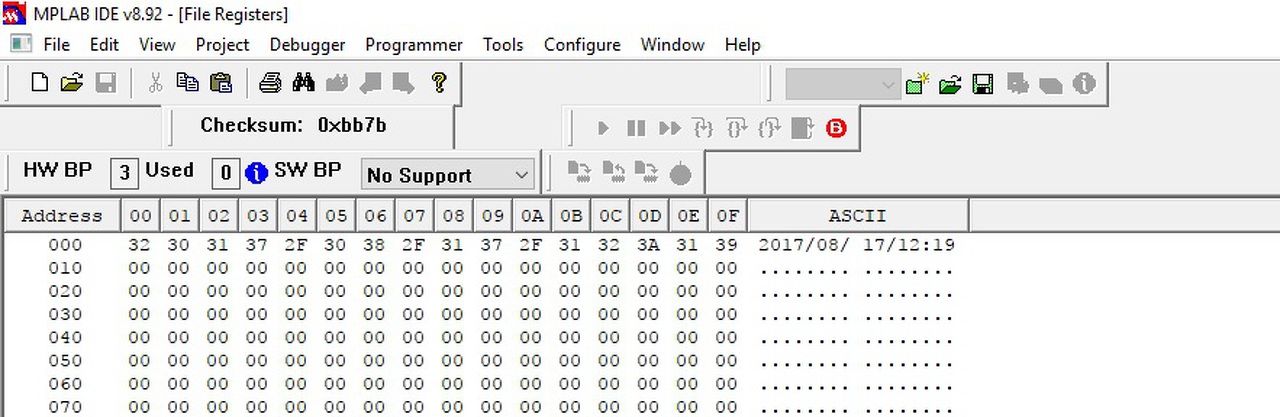Click the ASCII text 2017/08/ 17/12:19

click(x=857, y=245)
